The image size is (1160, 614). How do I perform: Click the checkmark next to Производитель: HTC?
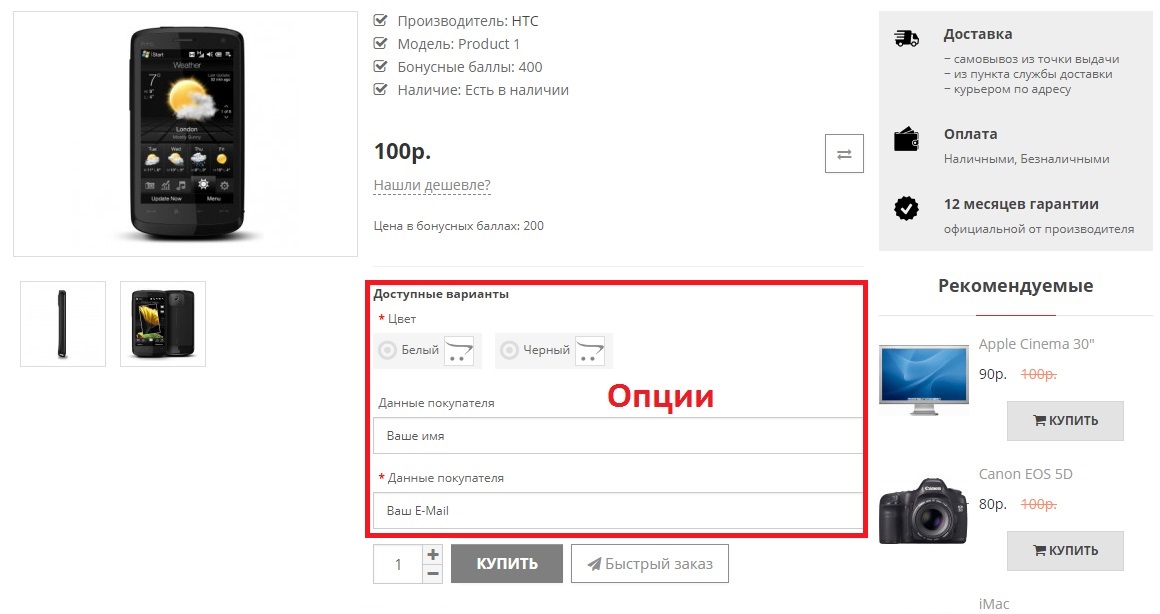(x=380, y=20)
